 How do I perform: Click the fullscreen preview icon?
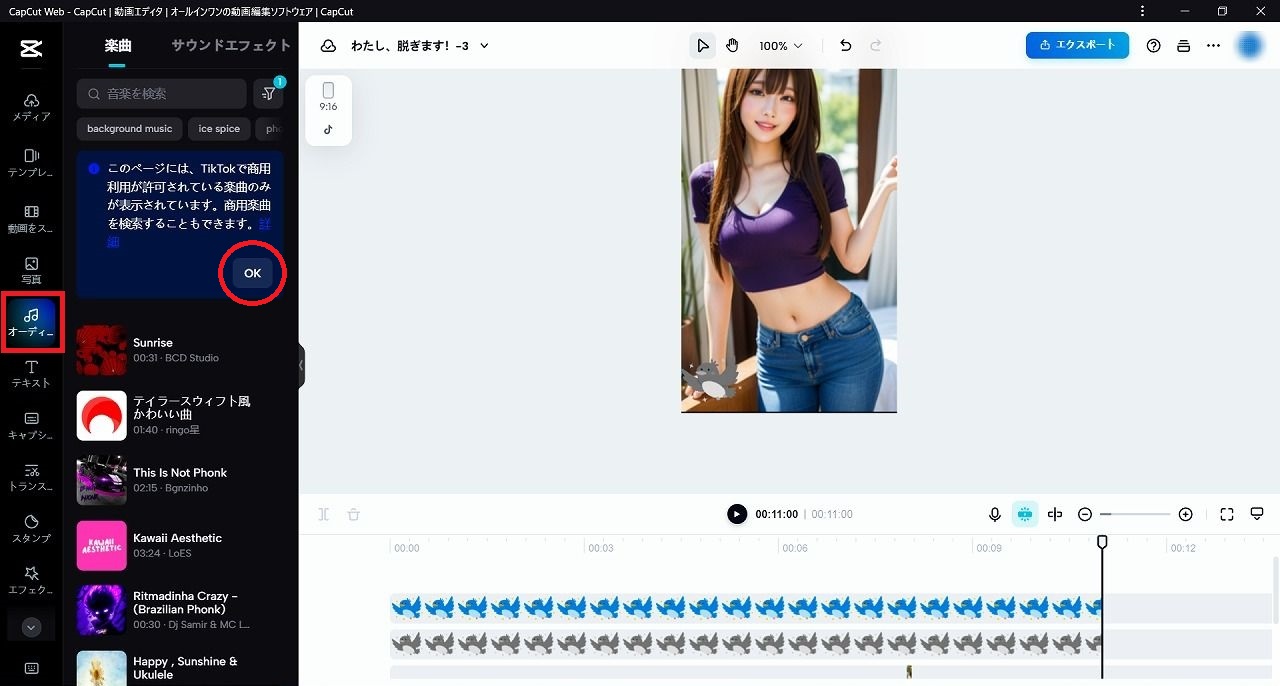pyautogui.click(x=1227, y=514)
